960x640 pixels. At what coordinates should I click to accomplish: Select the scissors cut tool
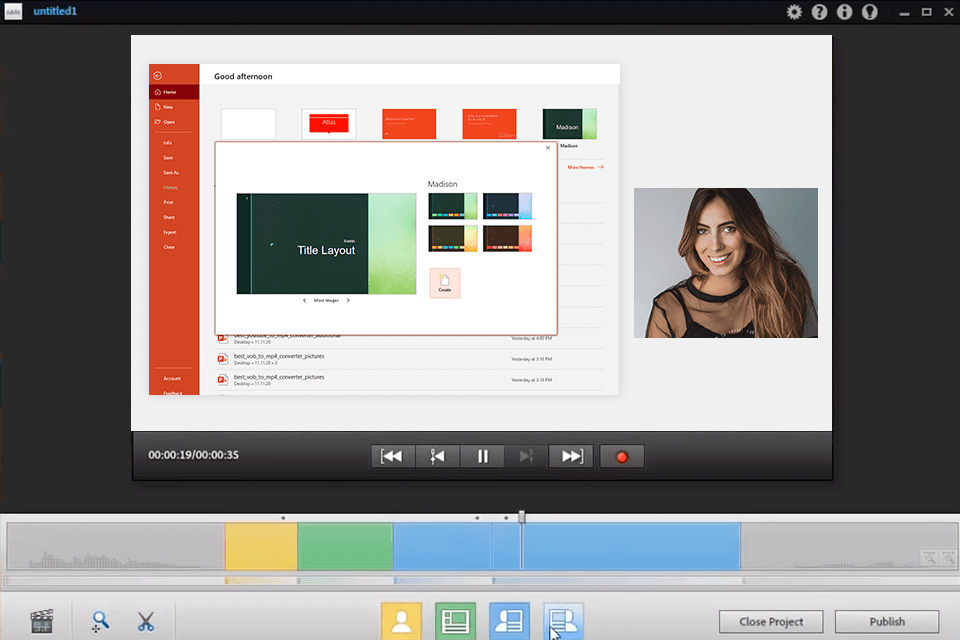click(146, 622)
